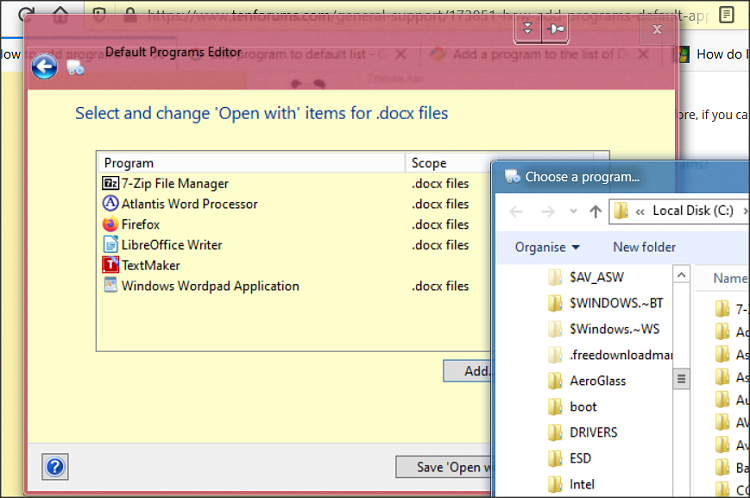Open the Organise dropdown menu
The image size is (750, 498).
point(547,247)
